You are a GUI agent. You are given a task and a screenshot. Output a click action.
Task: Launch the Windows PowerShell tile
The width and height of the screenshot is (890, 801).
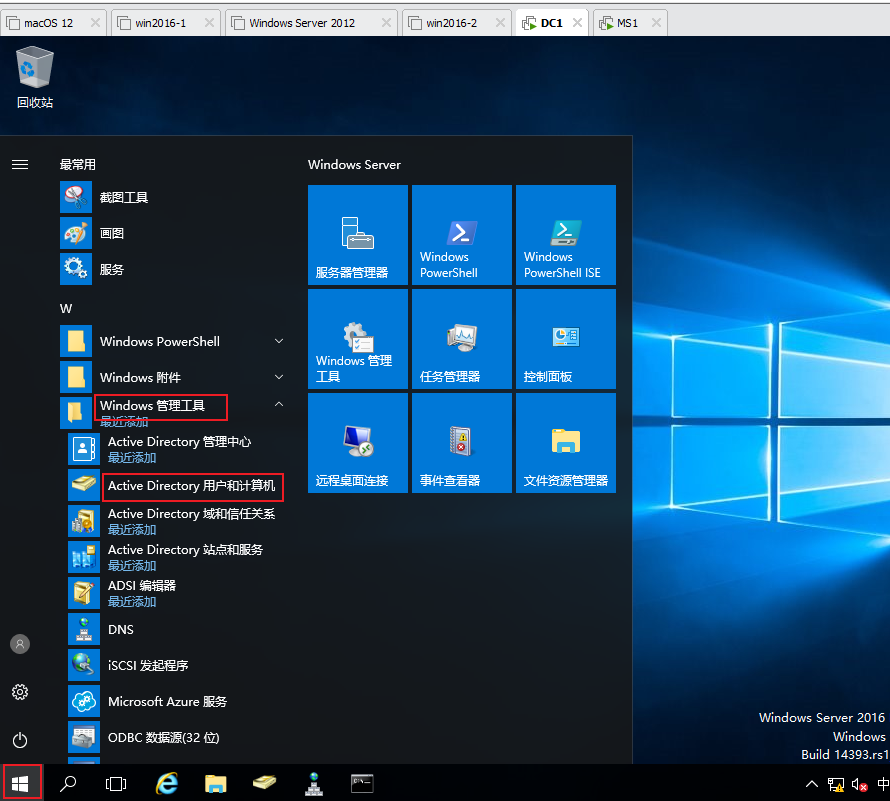click(461, 235)
